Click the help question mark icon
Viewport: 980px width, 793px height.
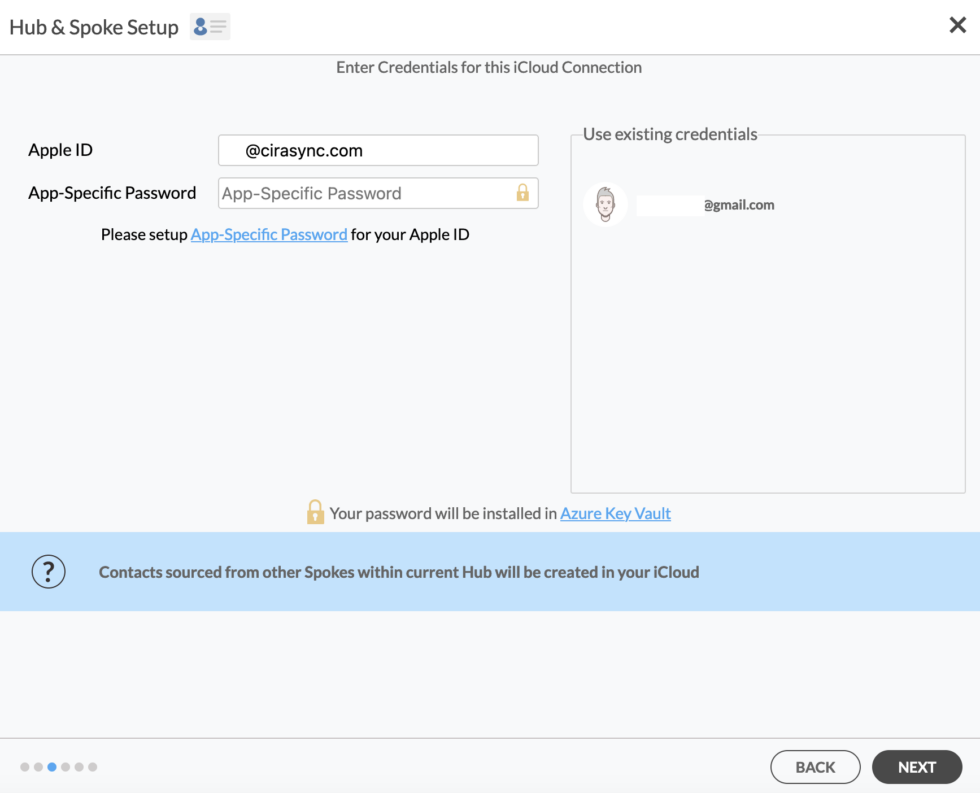[x=48, y=571]
